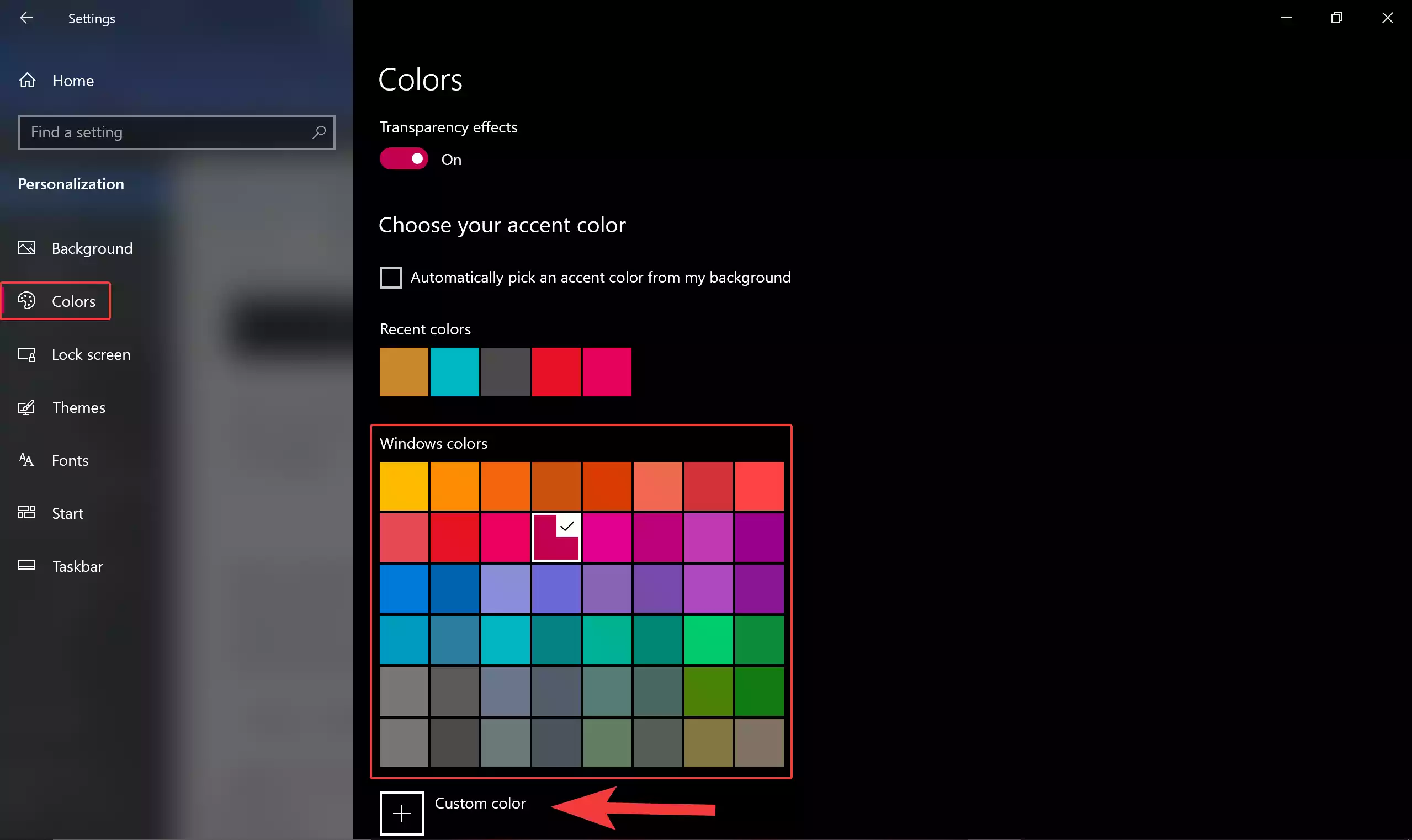Viewport: 1412px width, 840px height.
Task: Click the back arrow button
Action: pyautogui.click(x=27, y=18)
